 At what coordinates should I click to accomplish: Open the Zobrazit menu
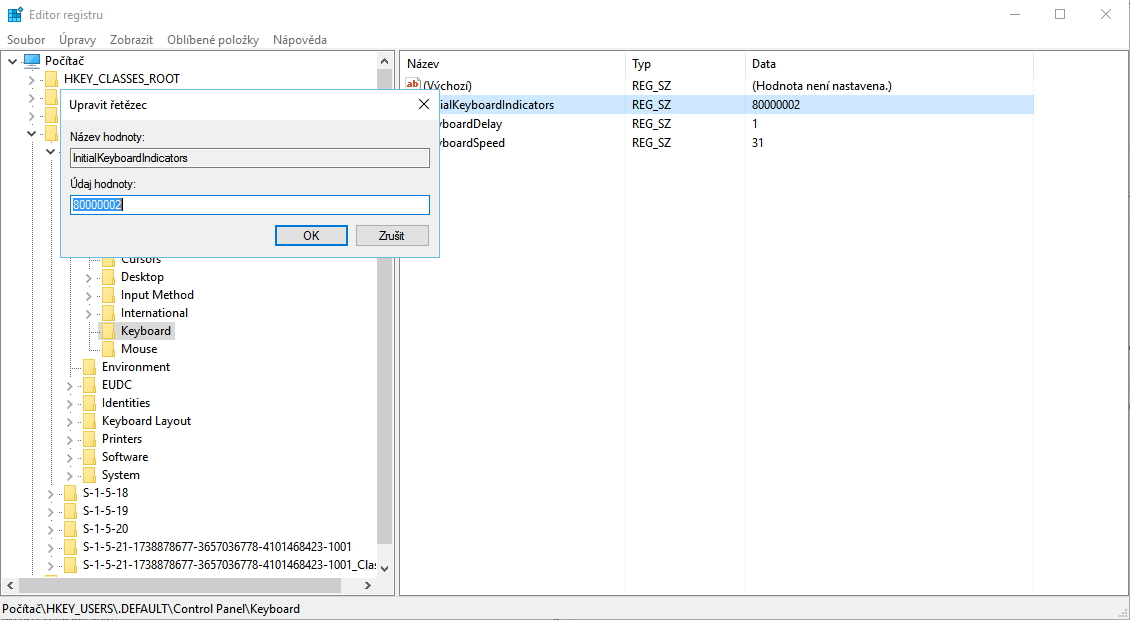coord(131,40)
